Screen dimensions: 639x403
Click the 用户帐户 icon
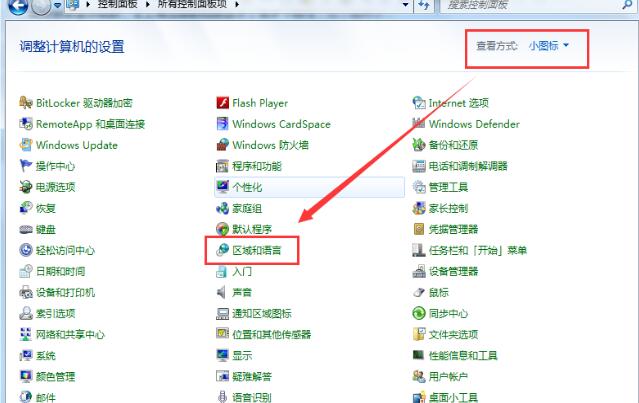pos(419,376)
